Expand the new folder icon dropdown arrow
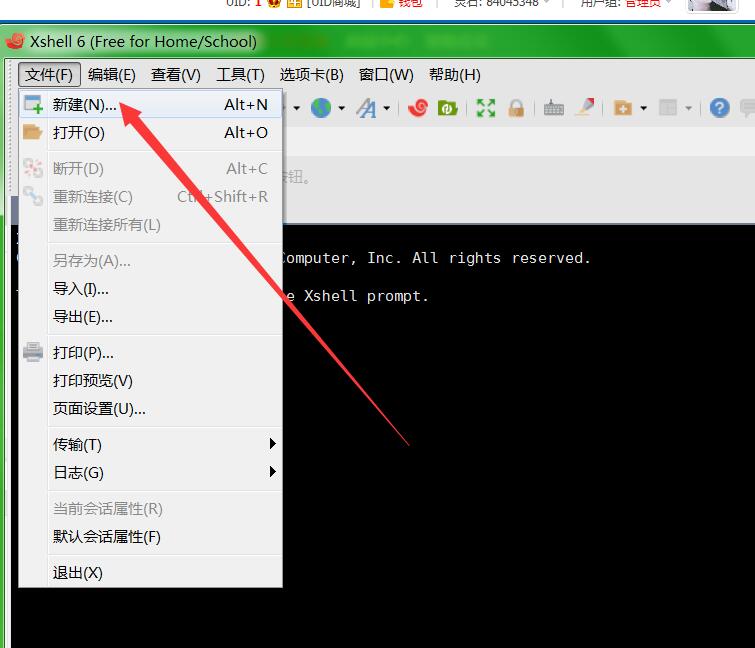This screenshot has height=648, width=755. click(x=643, y=108)
